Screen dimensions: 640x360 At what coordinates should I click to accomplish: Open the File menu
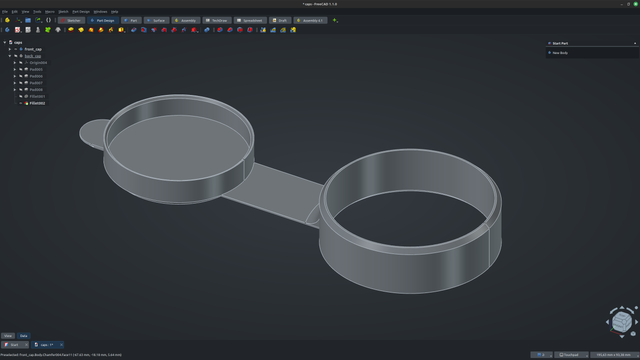[5, 11]
